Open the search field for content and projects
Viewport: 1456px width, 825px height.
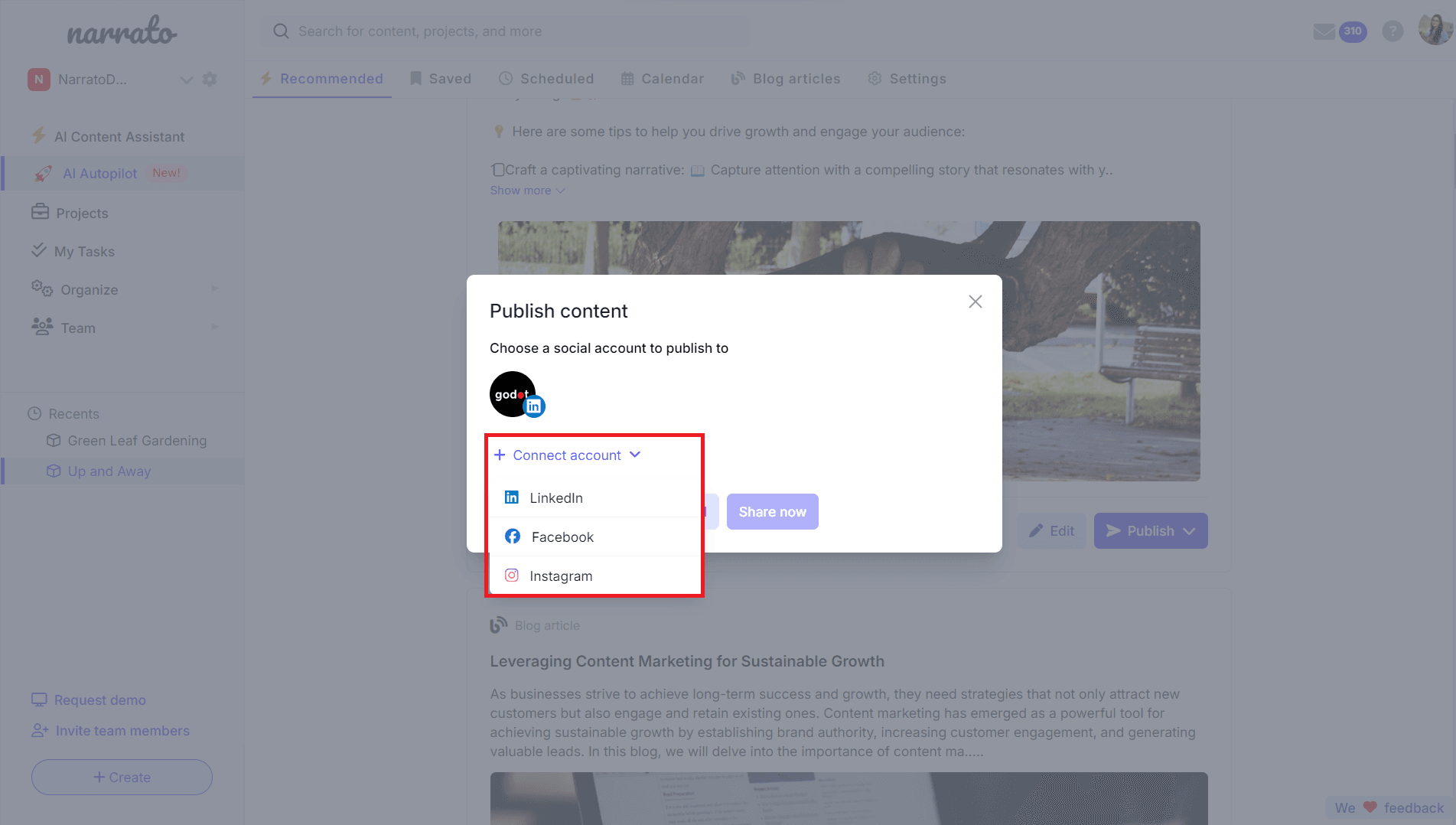point(505,31)
